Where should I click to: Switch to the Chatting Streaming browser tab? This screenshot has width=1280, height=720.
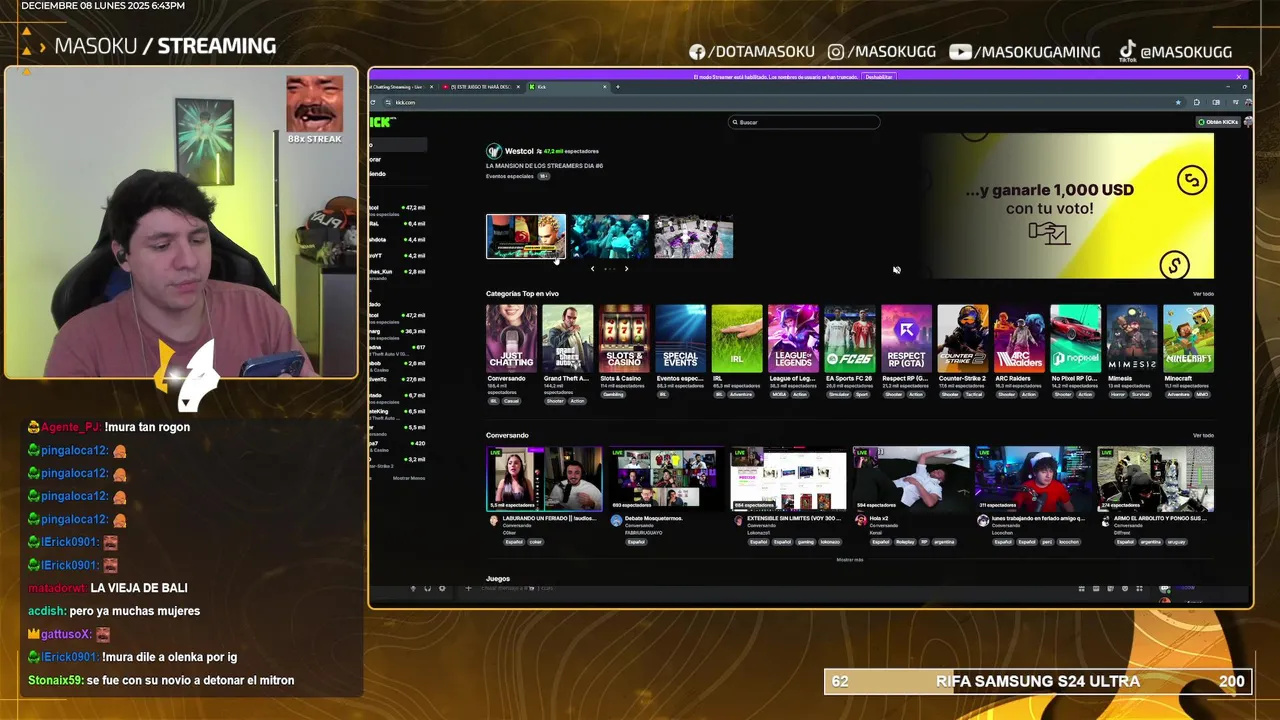point(400,87)
